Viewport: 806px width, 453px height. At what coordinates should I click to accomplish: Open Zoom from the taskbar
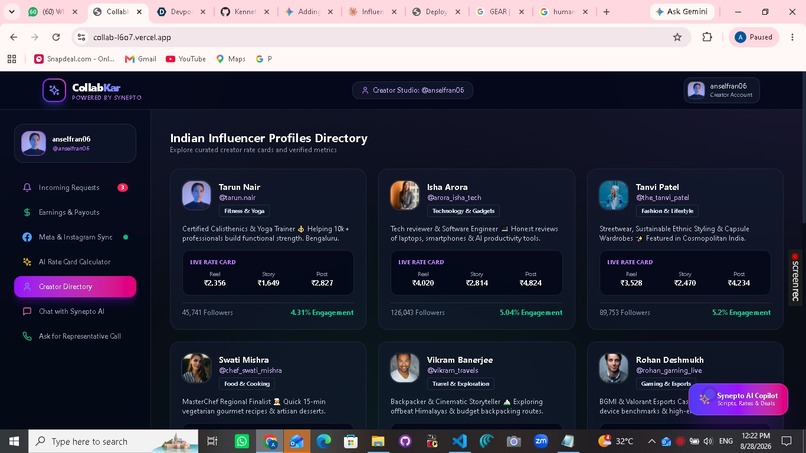pyautogui.click(x=541, y=441)
